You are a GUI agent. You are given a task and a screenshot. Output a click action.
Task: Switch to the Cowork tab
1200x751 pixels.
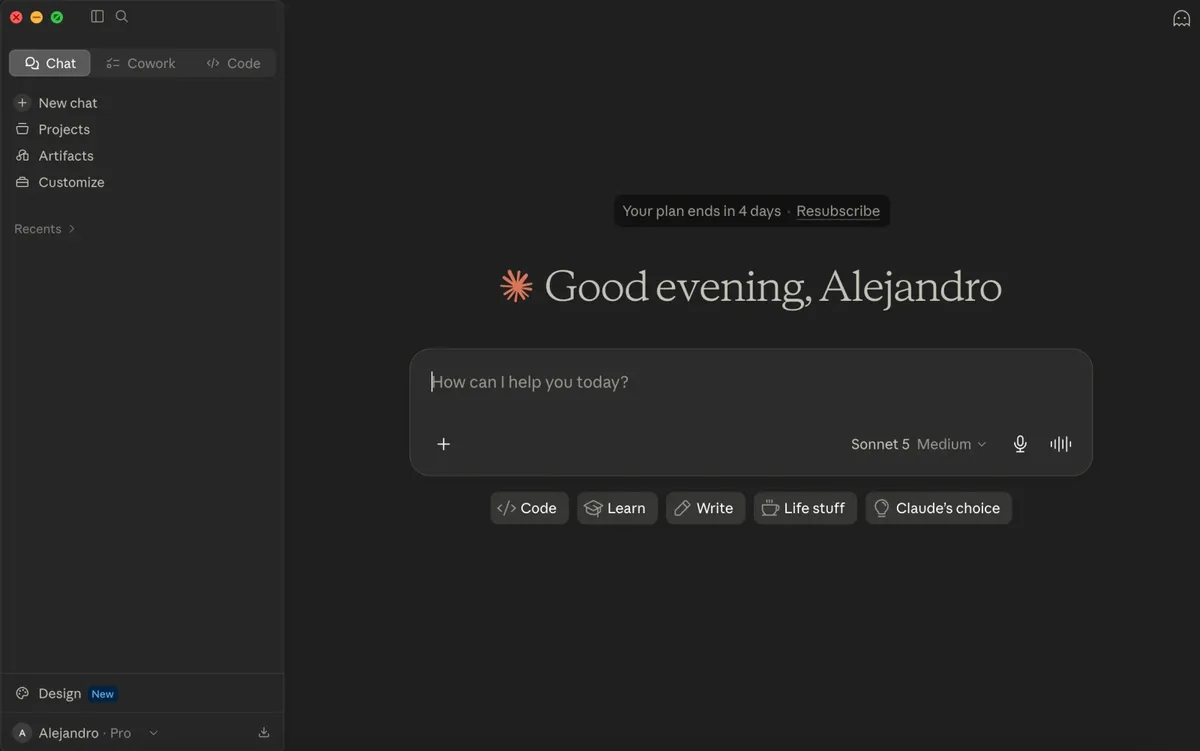tap(141, 63)
